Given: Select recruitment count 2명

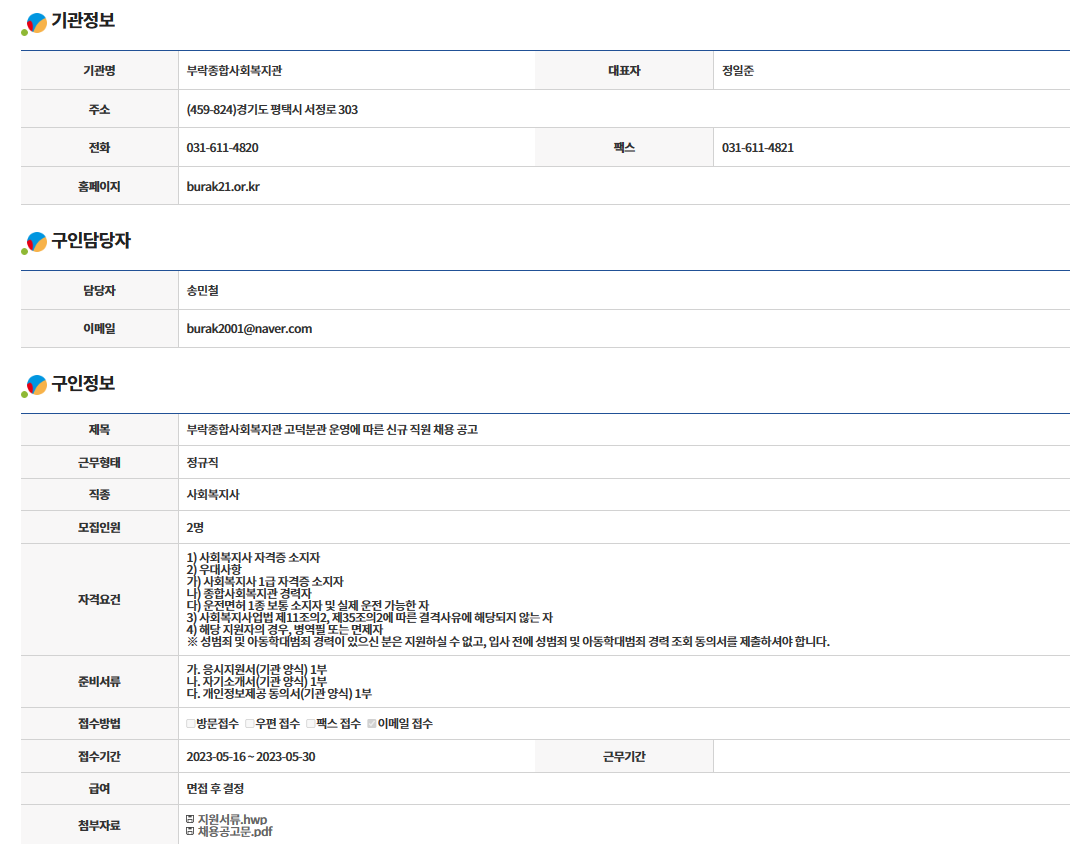Looking at the screenshot, I should (195, 527).
